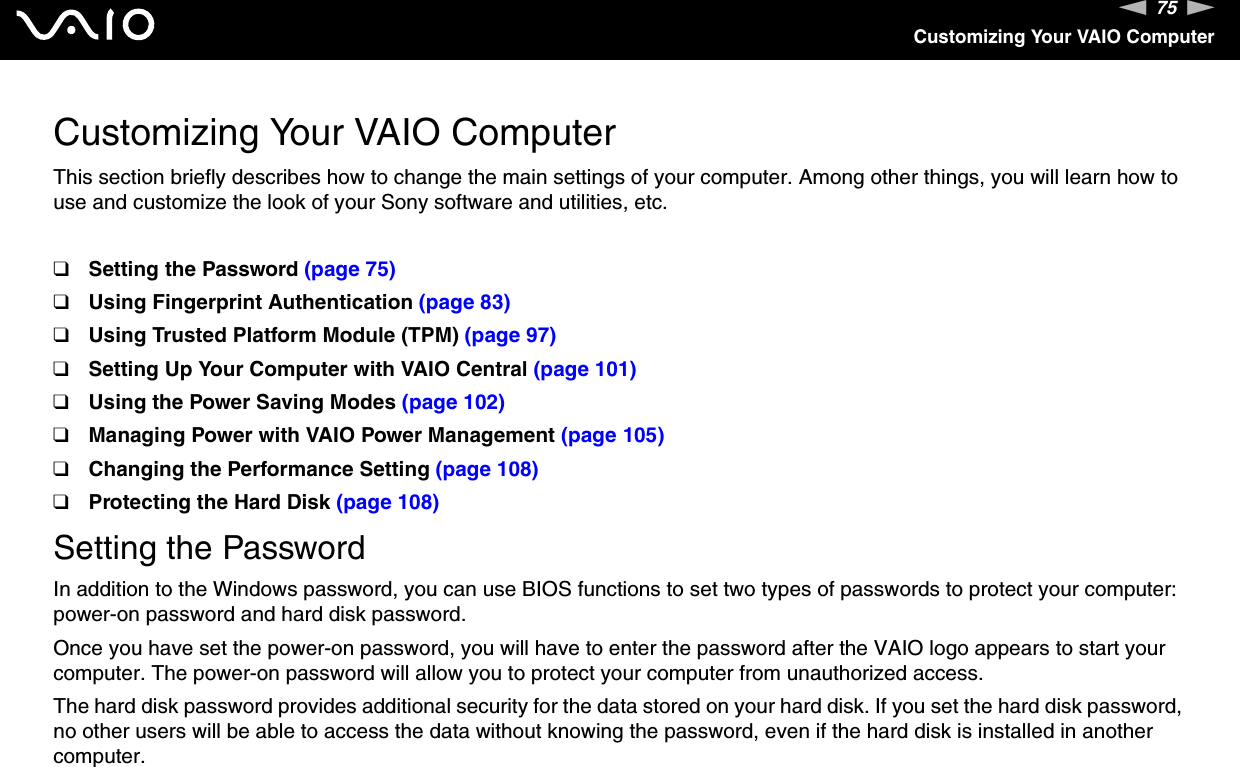Click the page number 75 in the header
The height and width of the screenshot is (767, 1240).
click(1166, 9)
